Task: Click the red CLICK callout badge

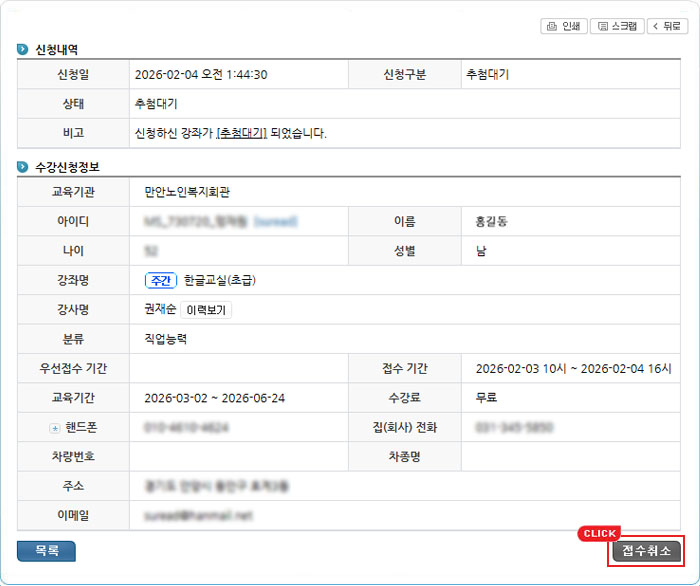Action: tap(599, 533)
